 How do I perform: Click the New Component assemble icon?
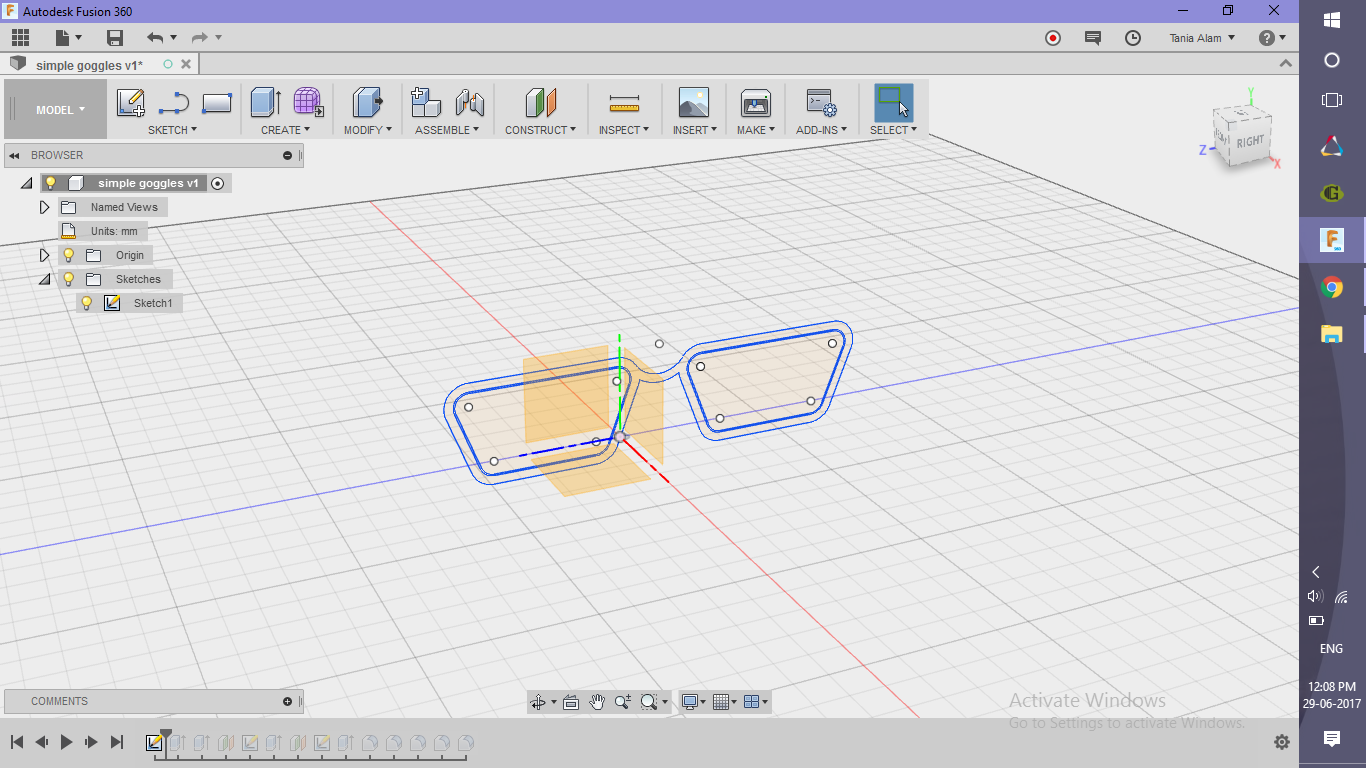426,102
